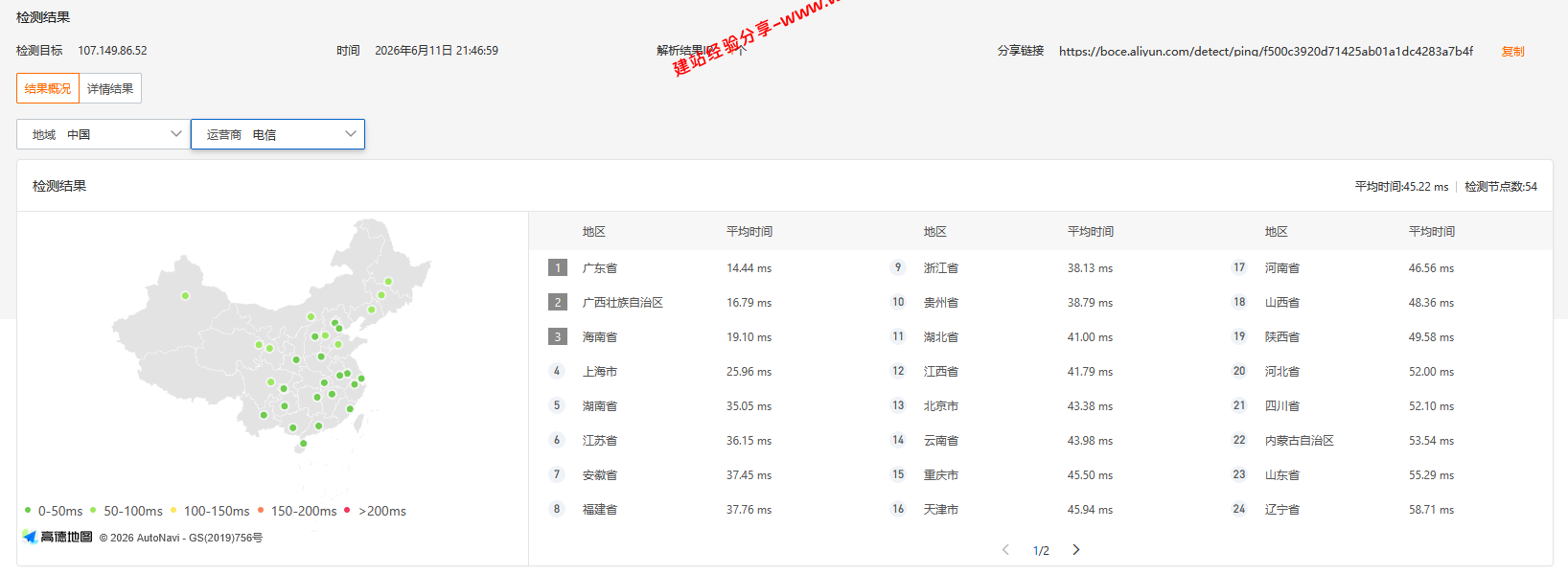1568x575 pixels.
Task: Click rank 24 badge for 辽宁省
Action: pyautogui.click(x=1239, y=509)
